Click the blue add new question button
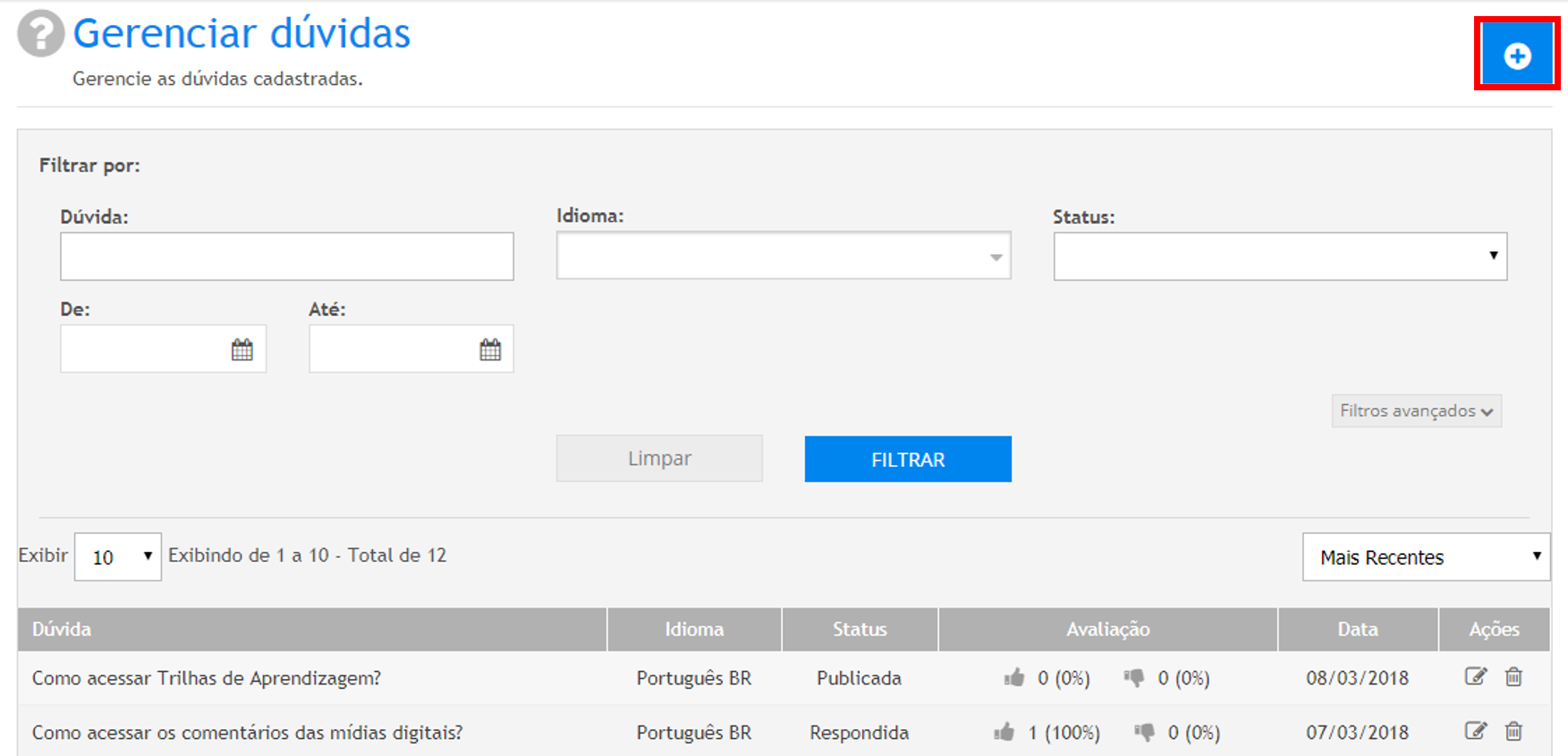This screenshot has width=1568, height=756. click(x=1516, y=55)
